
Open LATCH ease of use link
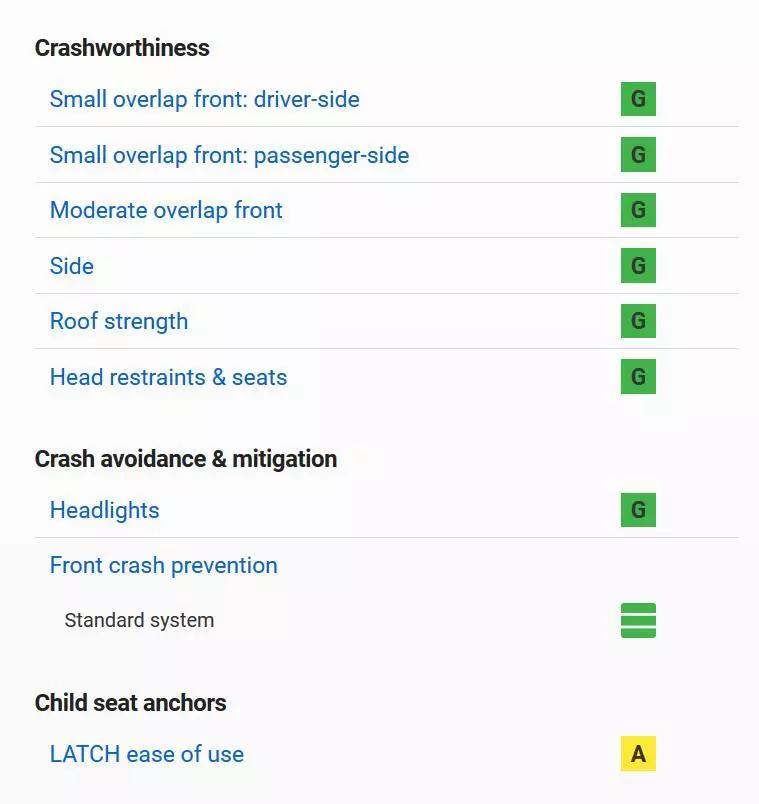(x=146, y=754)
